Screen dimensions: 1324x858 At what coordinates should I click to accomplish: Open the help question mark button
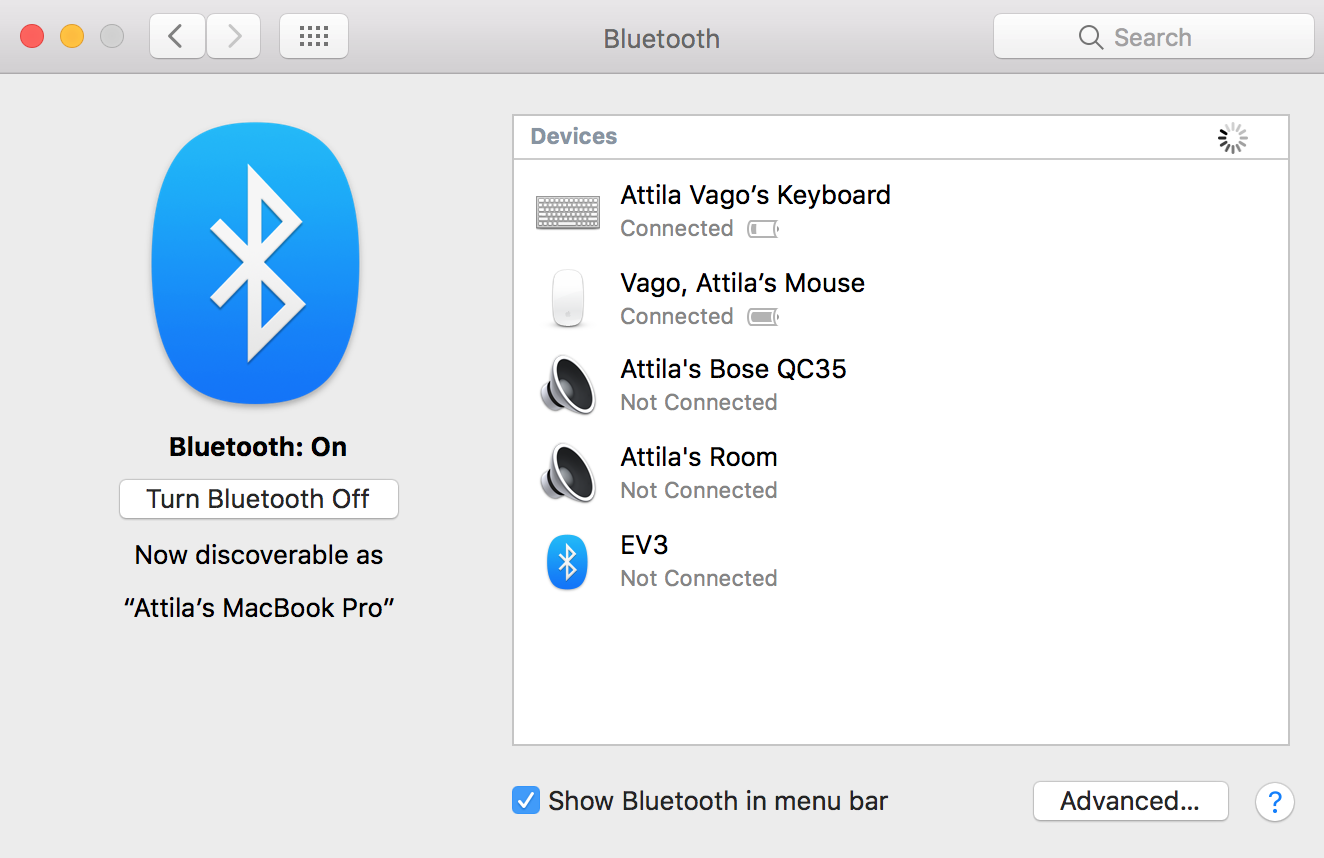[1274, 801]
